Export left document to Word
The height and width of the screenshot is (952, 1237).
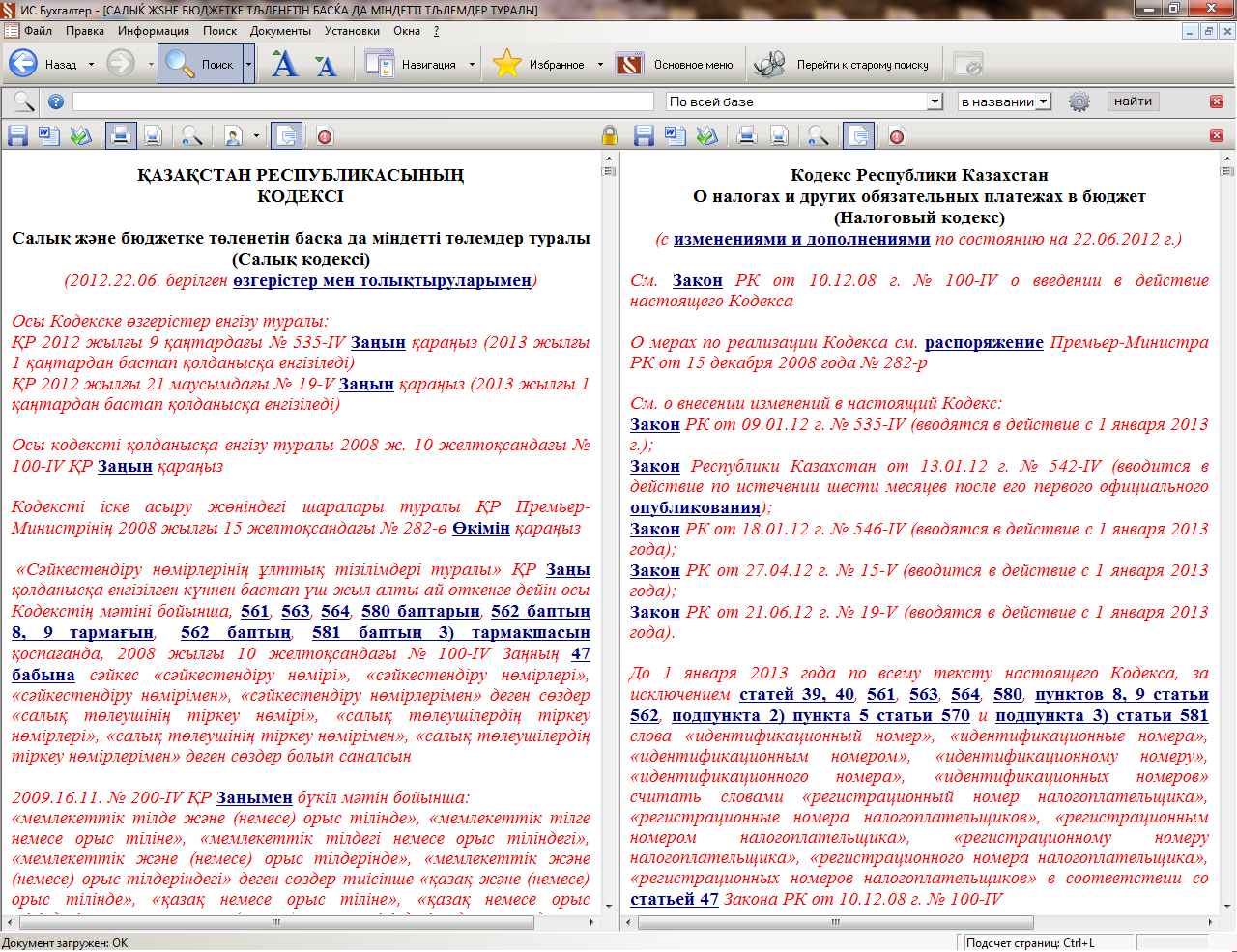(49, 135)
